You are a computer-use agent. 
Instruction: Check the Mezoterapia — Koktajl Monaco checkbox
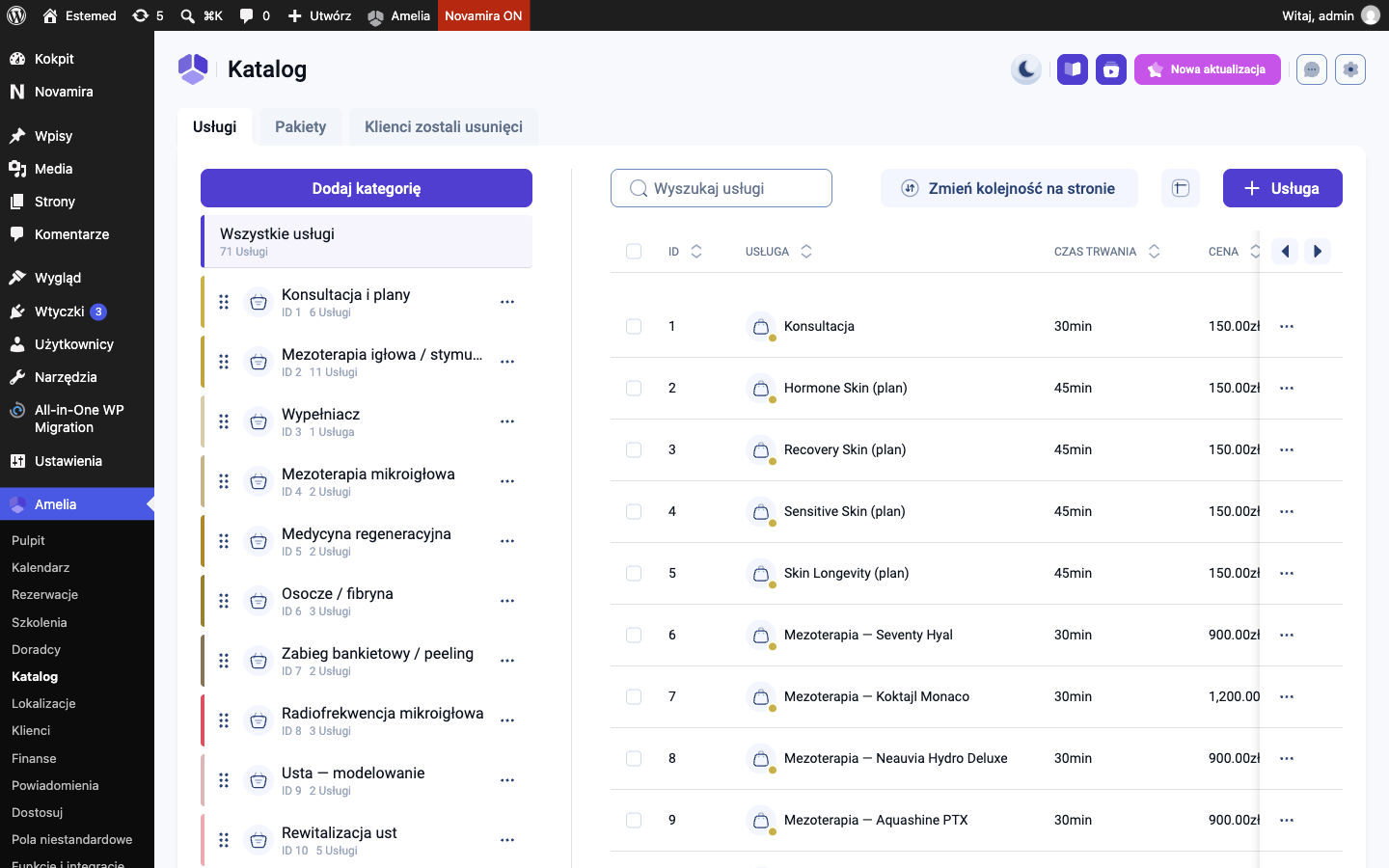634,697
